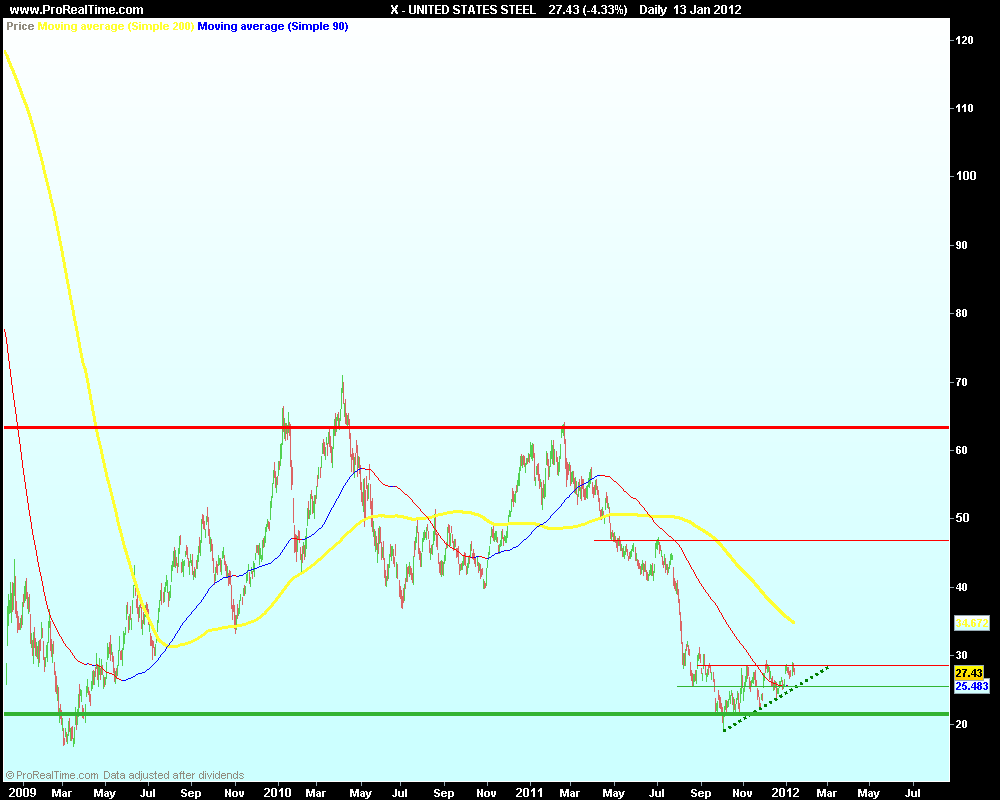
Task: Click the '13 Jan 2012' date label
Action: pos(707,10)
